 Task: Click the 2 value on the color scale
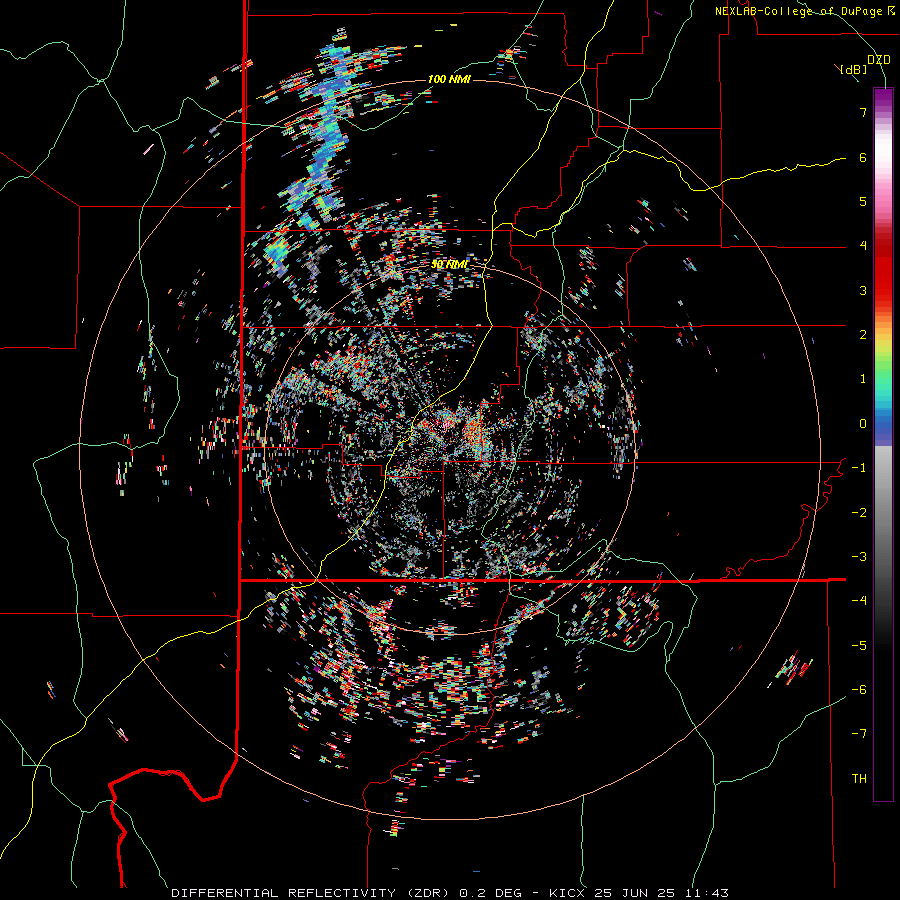pos(863,335)
